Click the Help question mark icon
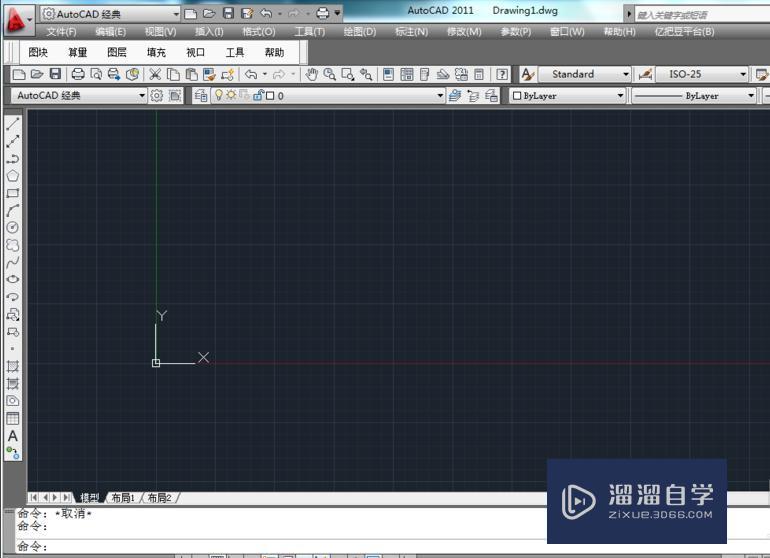Image resolution: width=770 pixels, height=558 pixels. click(502, 74)
